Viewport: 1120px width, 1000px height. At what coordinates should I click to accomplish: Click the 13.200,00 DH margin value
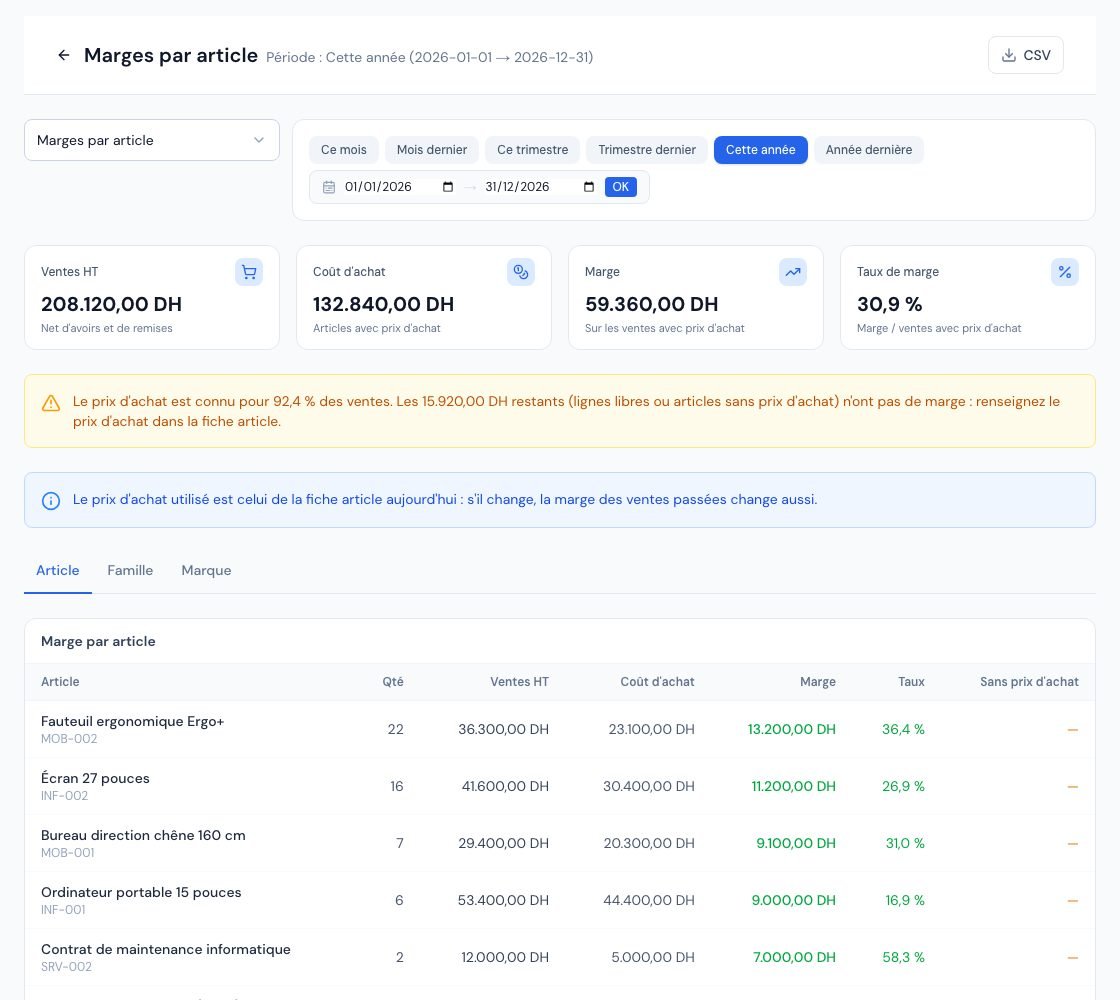point(791,729)
